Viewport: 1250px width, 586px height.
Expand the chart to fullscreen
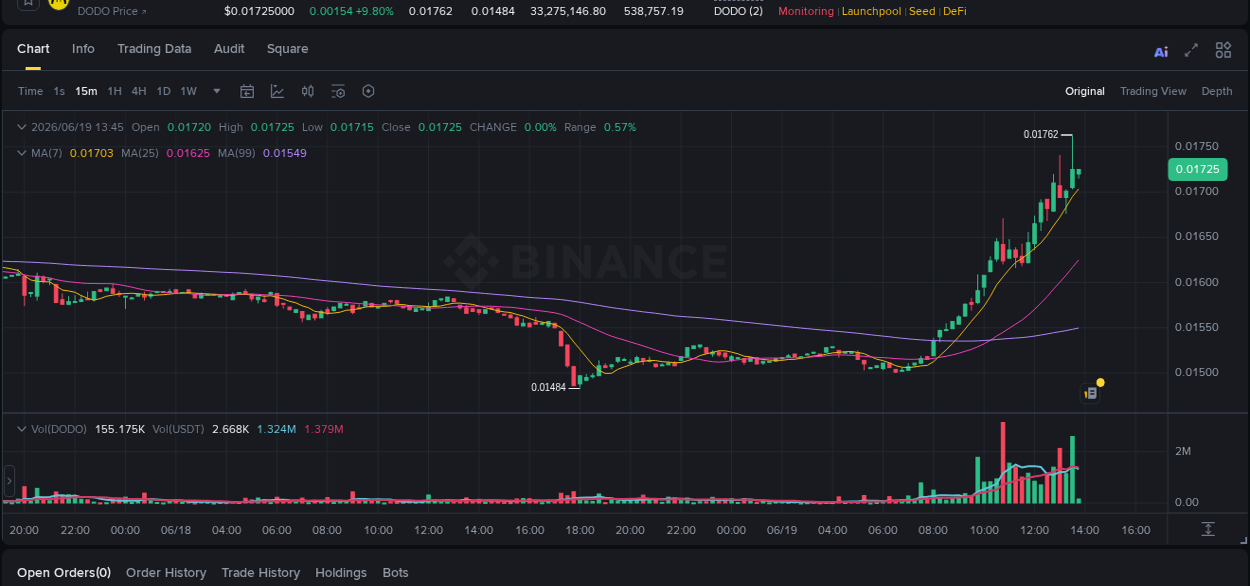point(1191,50)
